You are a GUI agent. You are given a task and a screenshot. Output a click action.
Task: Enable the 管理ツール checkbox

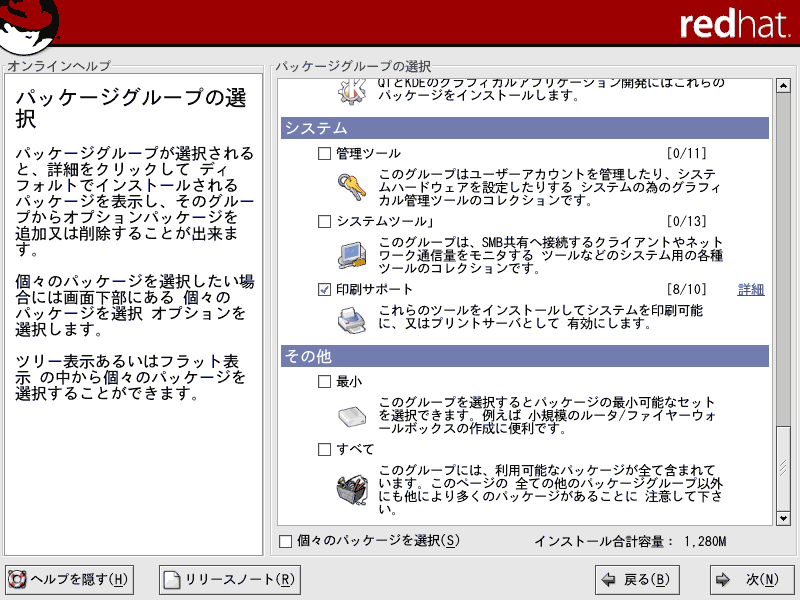pos(324,154)
